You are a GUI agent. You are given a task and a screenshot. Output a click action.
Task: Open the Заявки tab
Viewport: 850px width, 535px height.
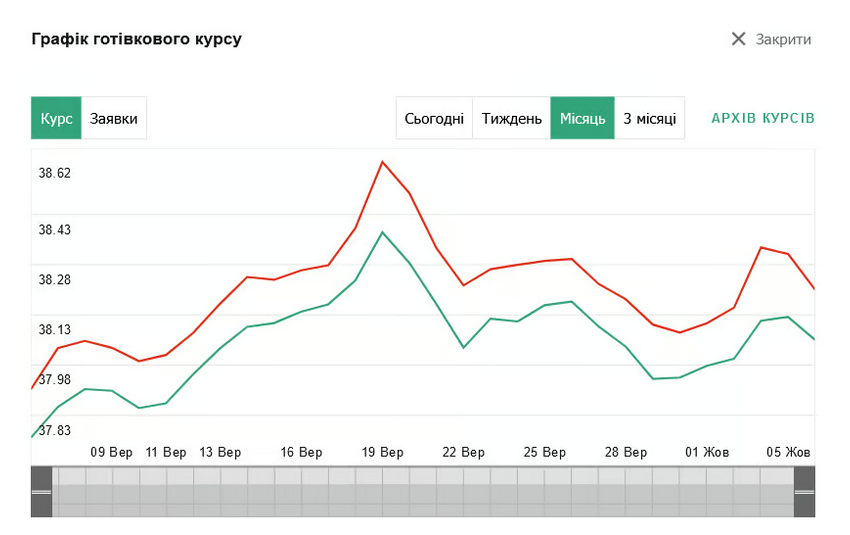click(x=114, y=118)
